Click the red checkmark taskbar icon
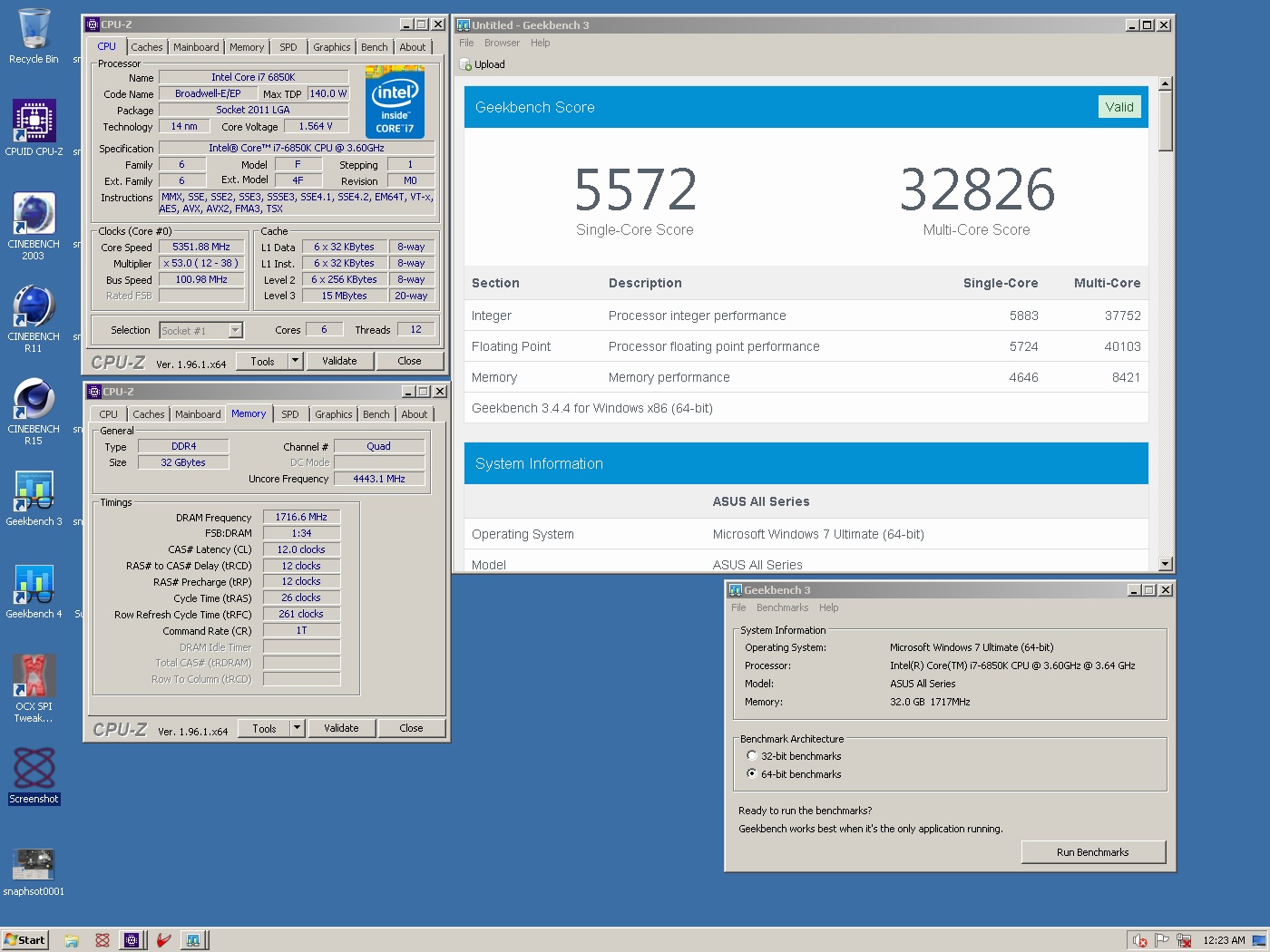 (163, 940)
